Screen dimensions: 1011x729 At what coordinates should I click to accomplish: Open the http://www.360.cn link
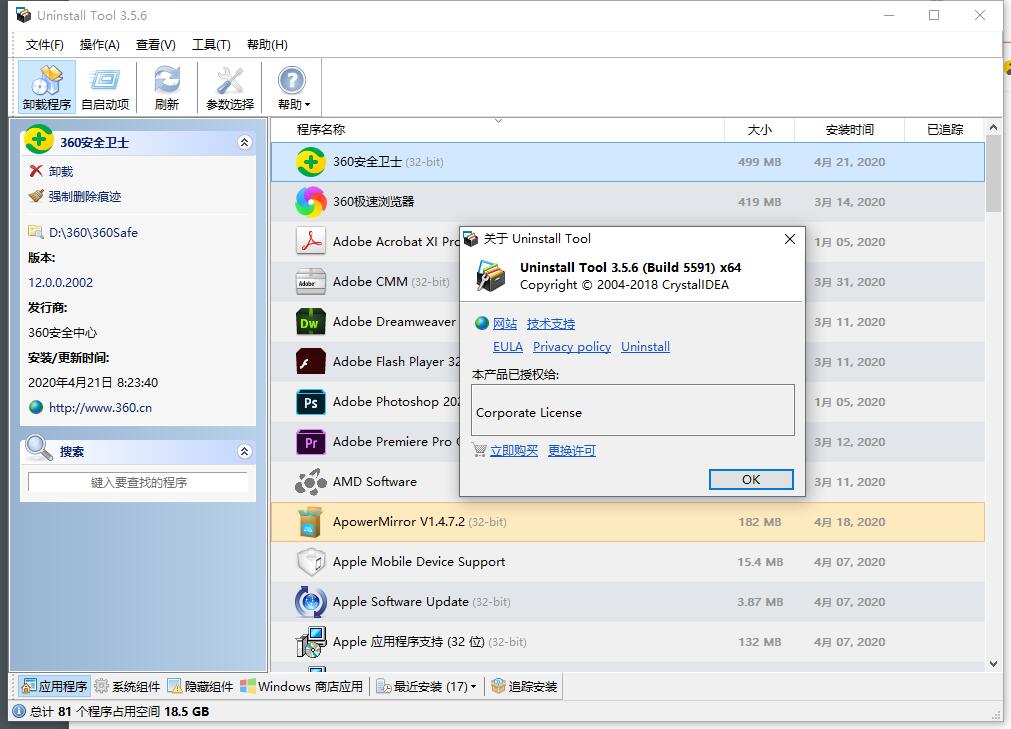coord(101,407)
